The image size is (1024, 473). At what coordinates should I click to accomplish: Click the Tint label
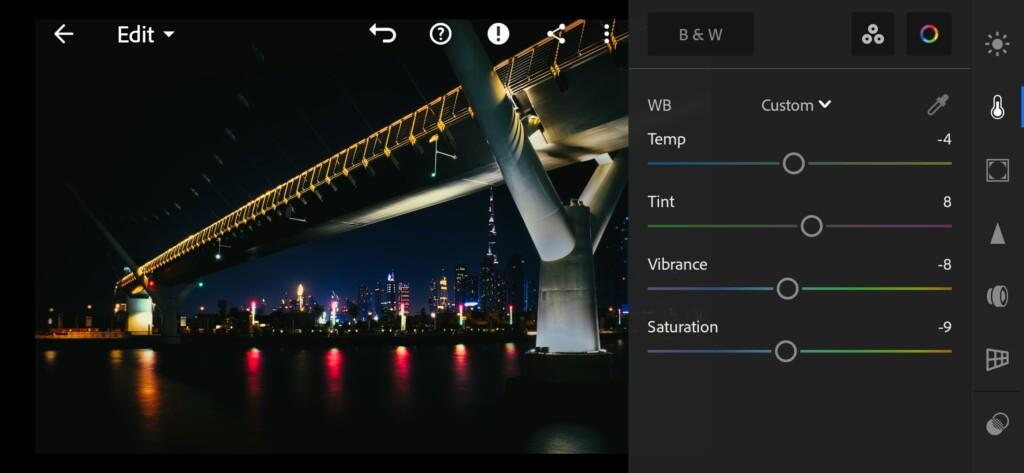coord(661,202)
